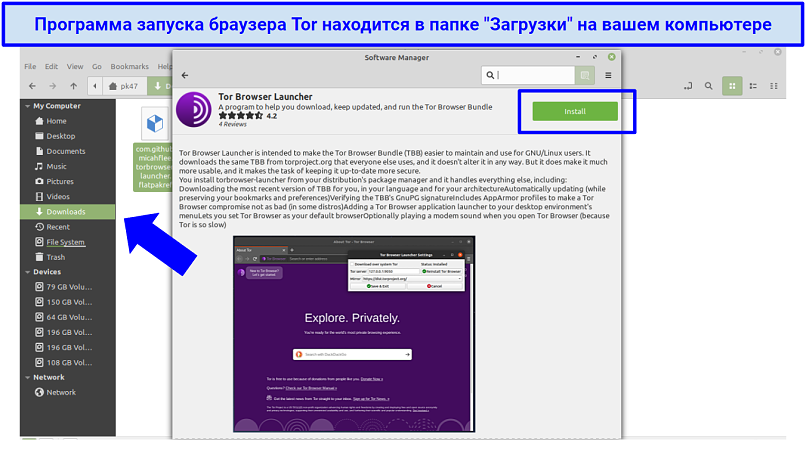
Task: Open View menu in file manager
Action: point(75,66)
